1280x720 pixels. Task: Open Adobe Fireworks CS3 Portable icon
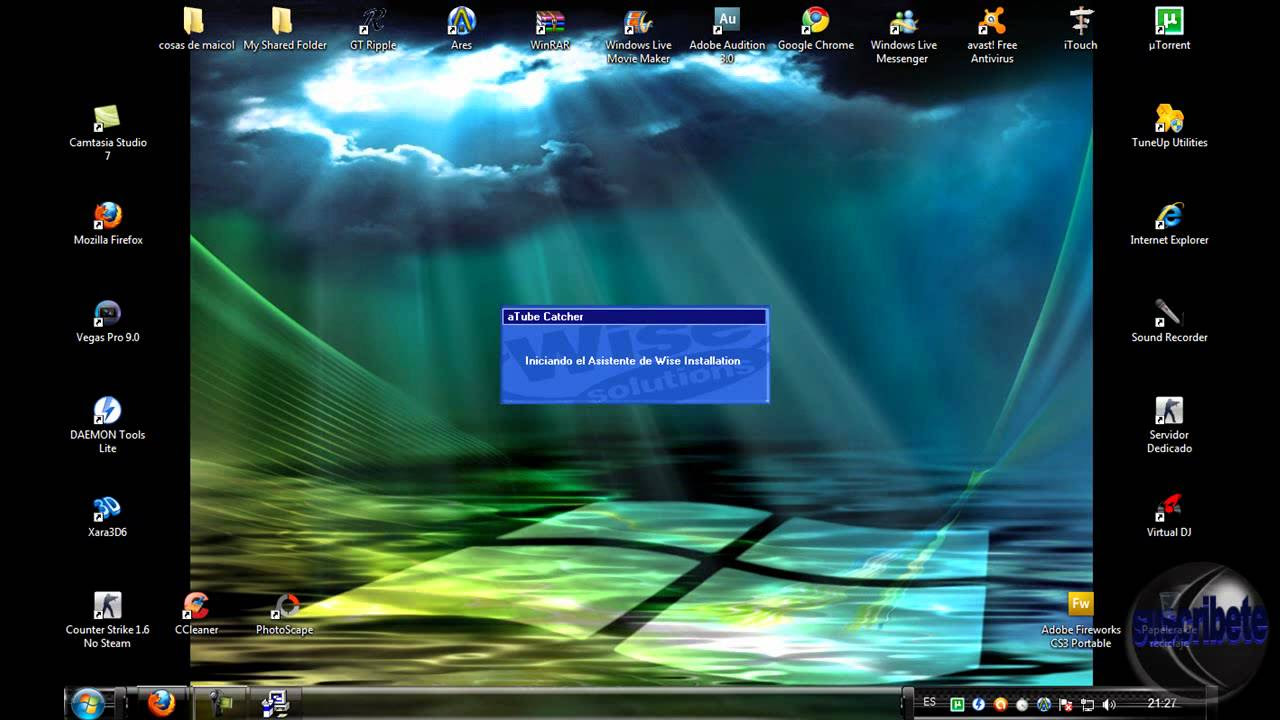[1080, 620]
